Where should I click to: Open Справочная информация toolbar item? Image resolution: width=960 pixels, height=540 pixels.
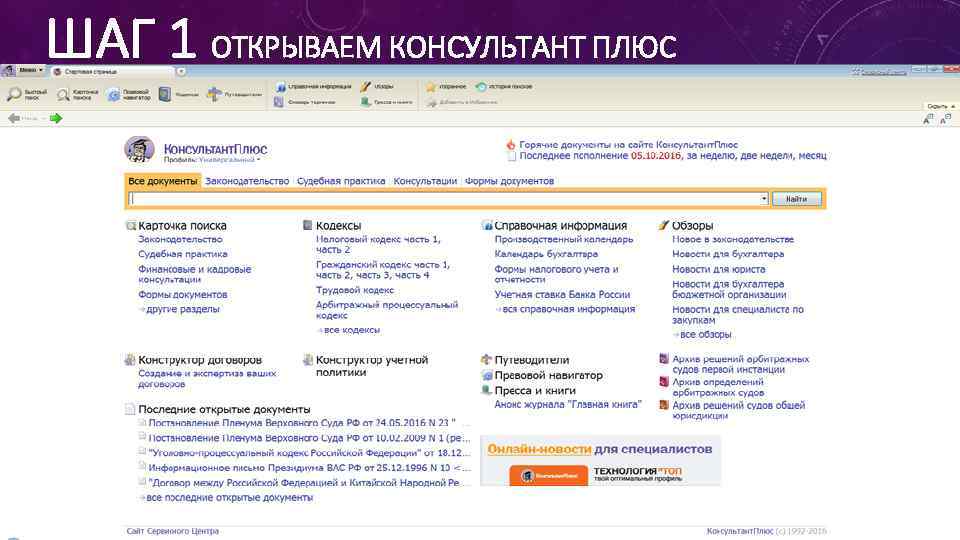[x=313, y=86]
